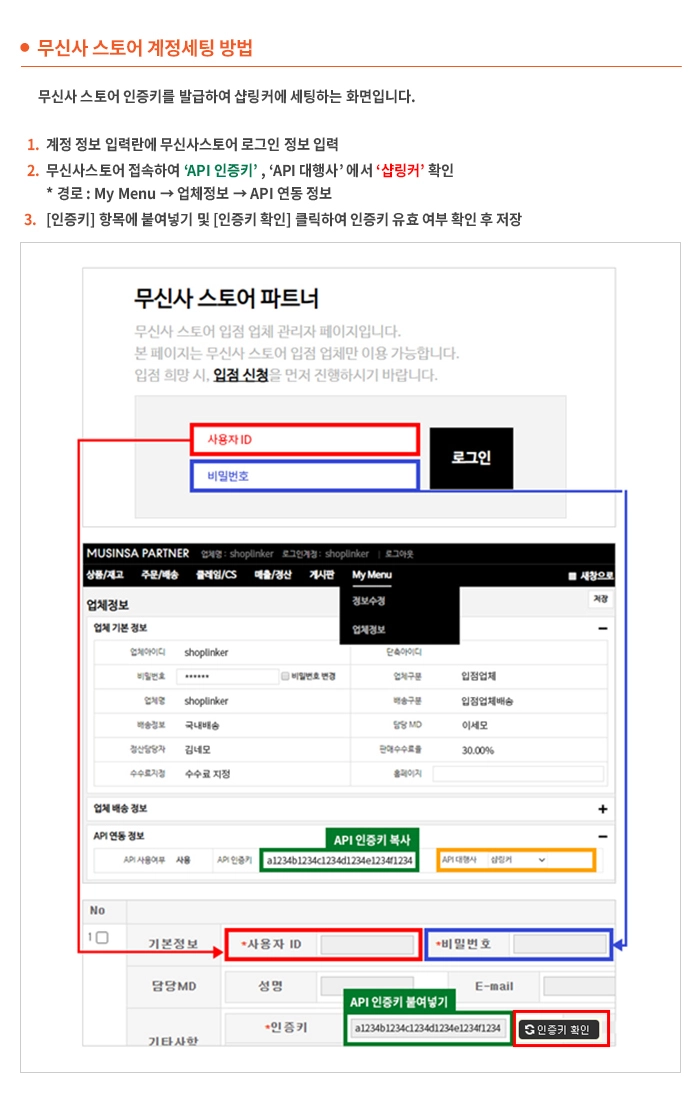Click the *인증키 input field

pyautogui.click(x=428, y=1028)
